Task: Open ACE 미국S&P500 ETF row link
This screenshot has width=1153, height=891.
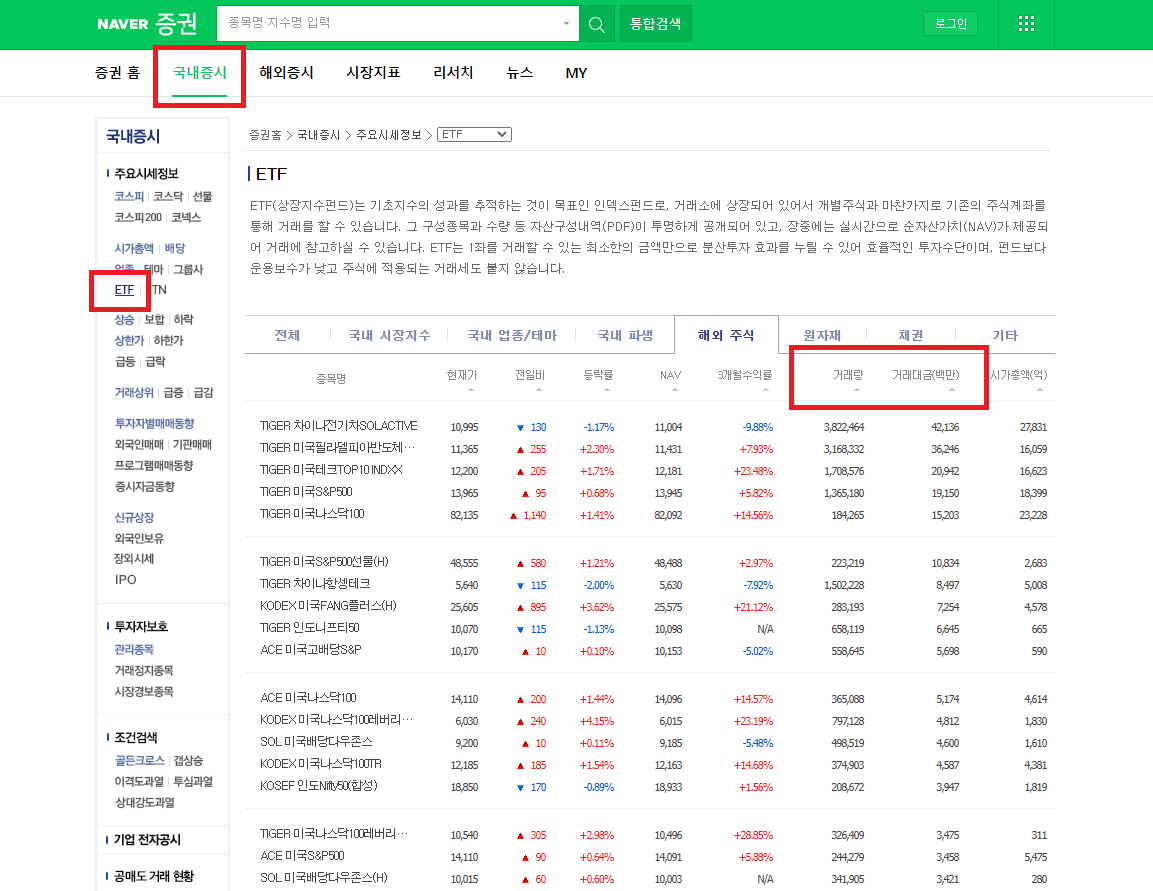Action: (x=302, y=856)
